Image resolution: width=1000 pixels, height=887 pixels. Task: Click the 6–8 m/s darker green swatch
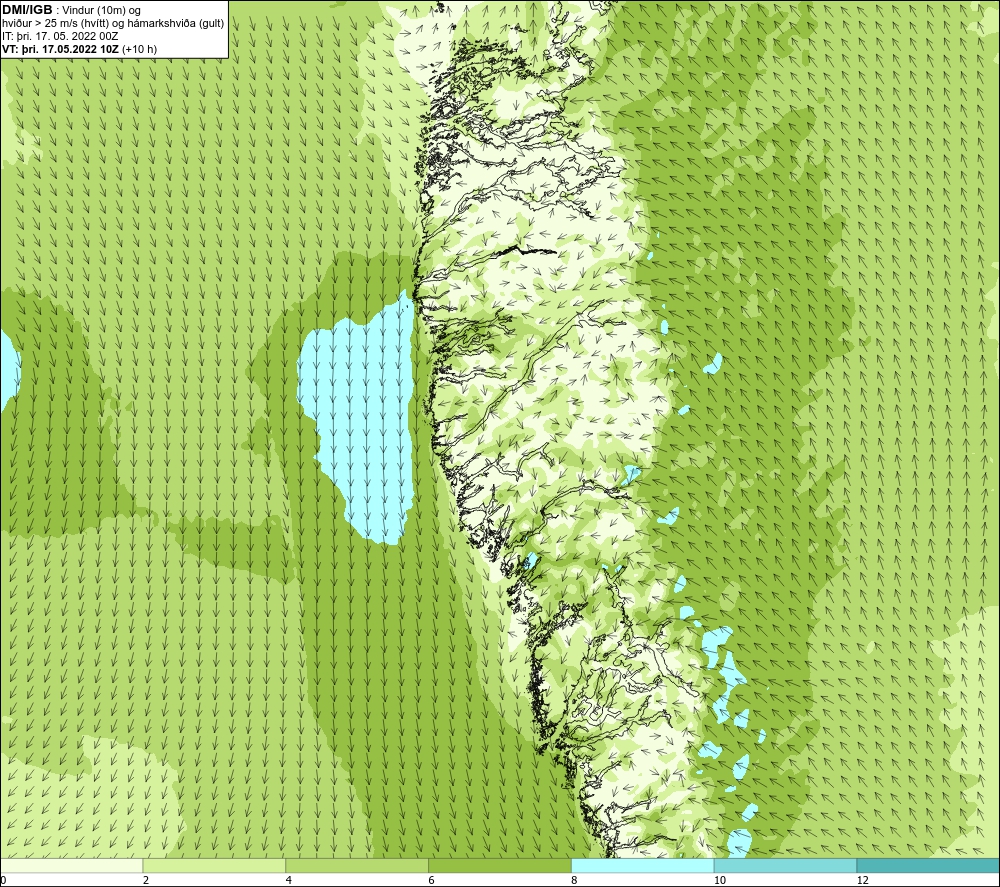coord(500,865)
